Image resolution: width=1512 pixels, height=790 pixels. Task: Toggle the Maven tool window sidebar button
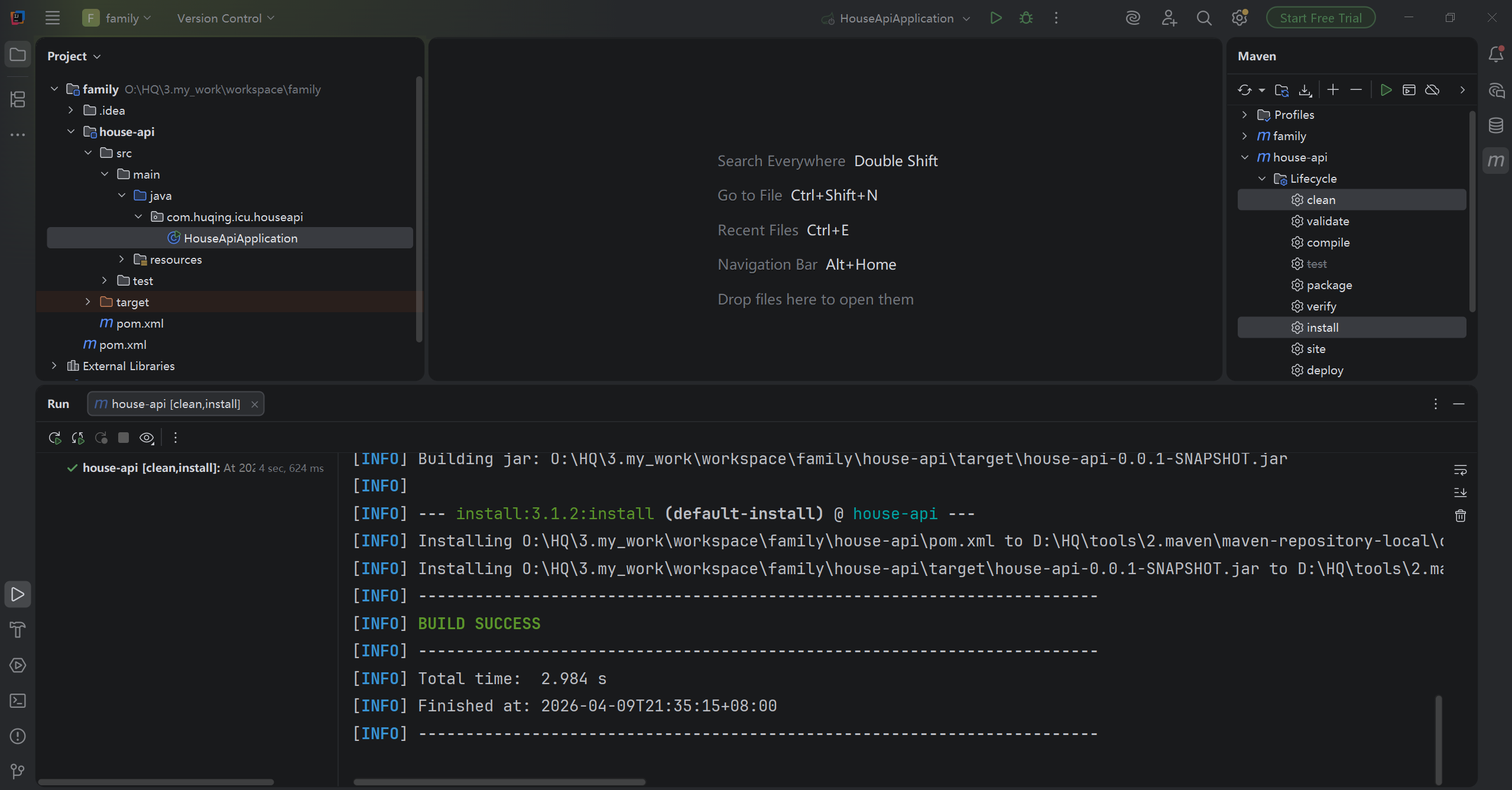point(1496,160)
